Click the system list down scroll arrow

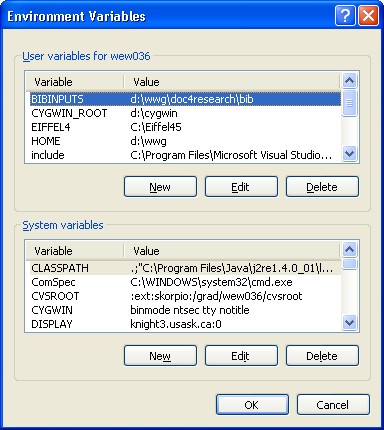click(350, 323)
